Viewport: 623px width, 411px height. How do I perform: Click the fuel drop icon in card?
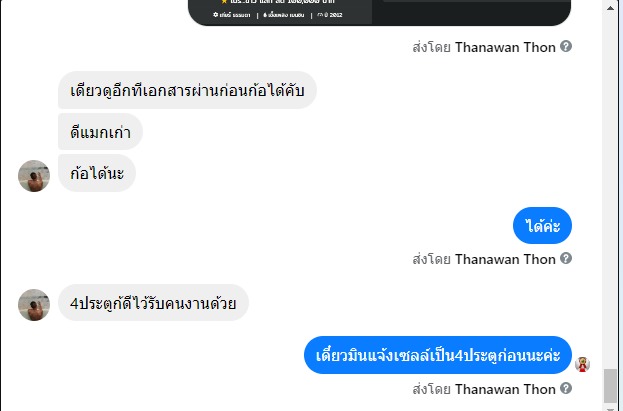coord(265,15)
